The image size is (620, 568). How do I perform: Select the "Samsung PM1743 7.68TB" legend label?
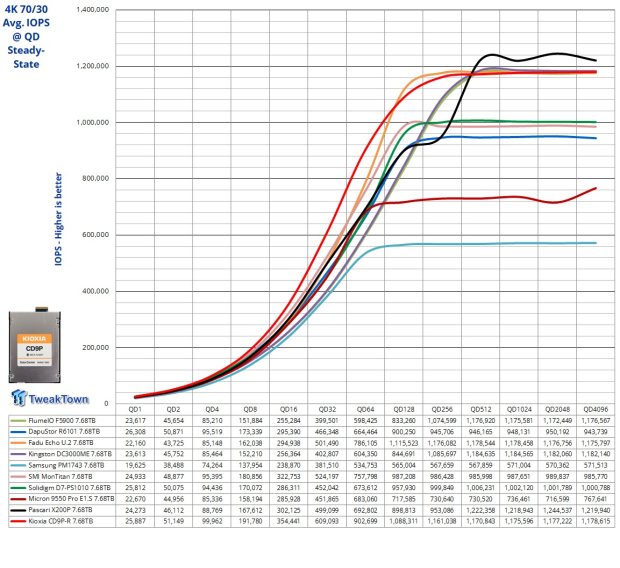[x=66, y=465]
